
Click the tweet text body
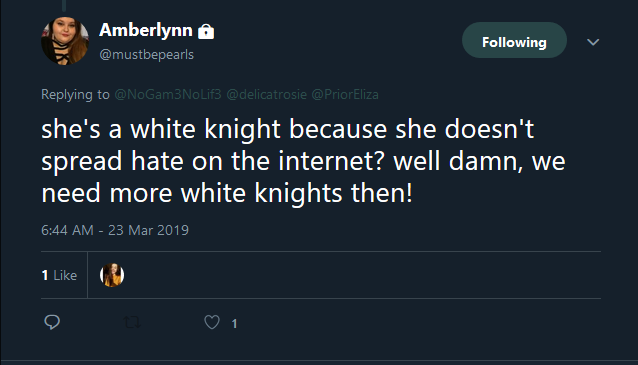(303, 161)
